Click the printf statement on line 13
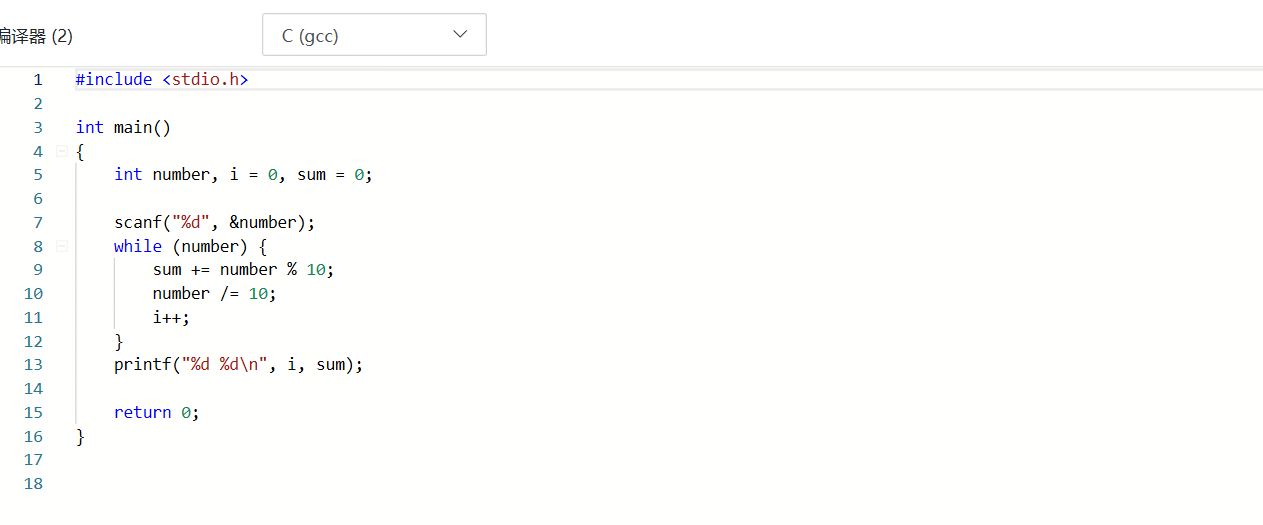Screen dimensions: 1263x525 (238, 365)
